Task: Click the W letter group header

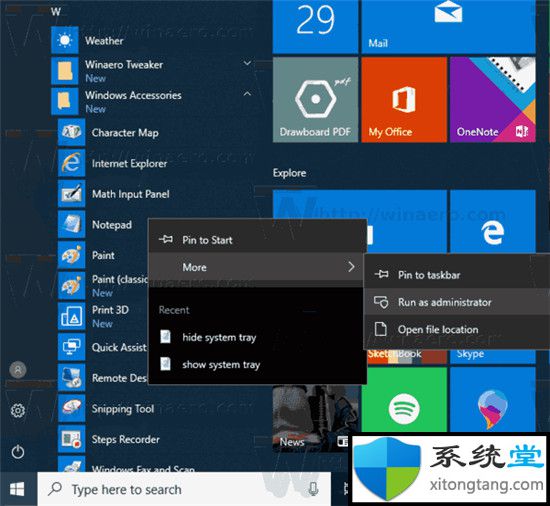Action: [55, 12]
